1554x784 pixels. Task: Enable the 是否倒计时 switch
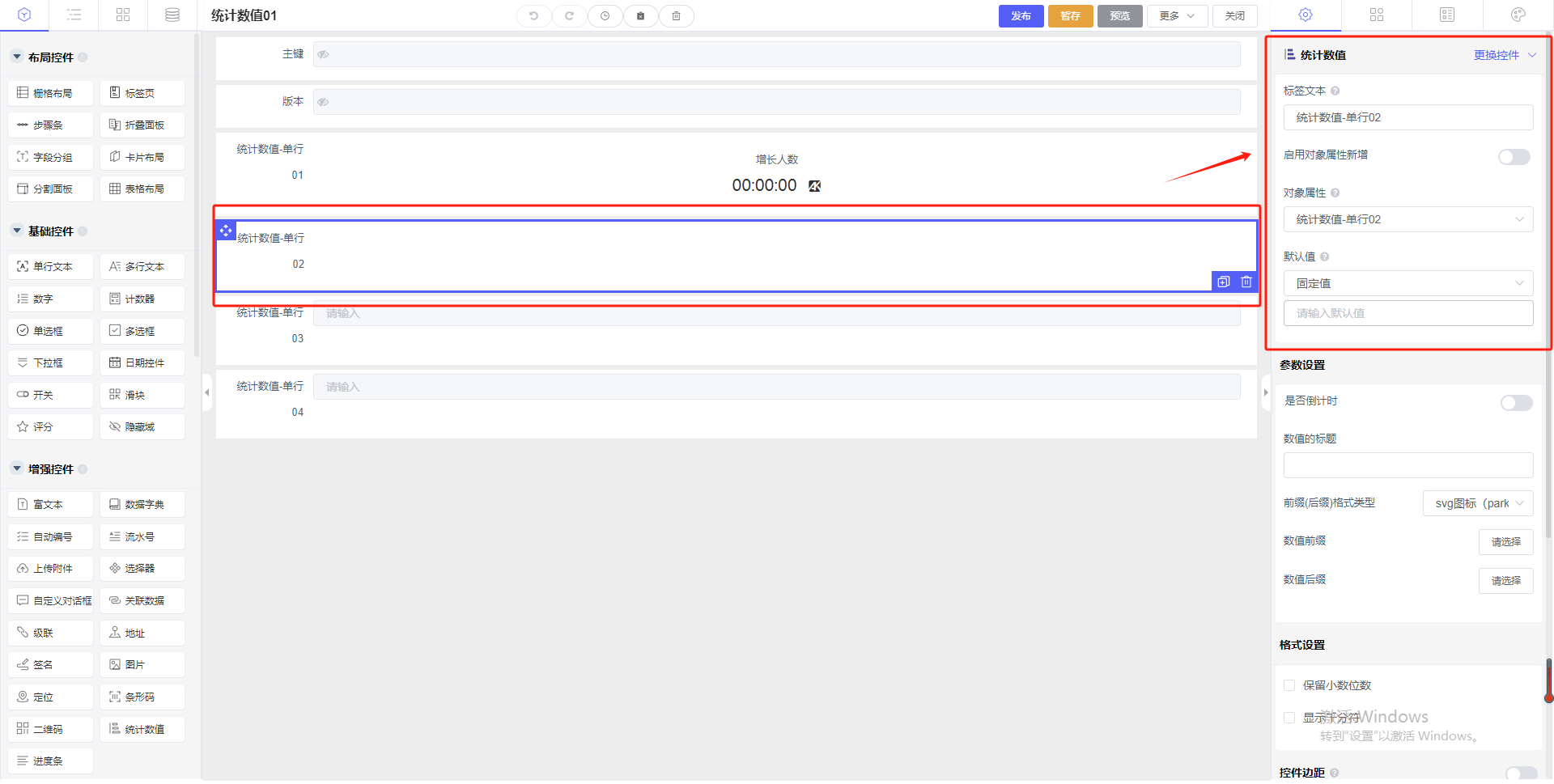[1516, 403]
